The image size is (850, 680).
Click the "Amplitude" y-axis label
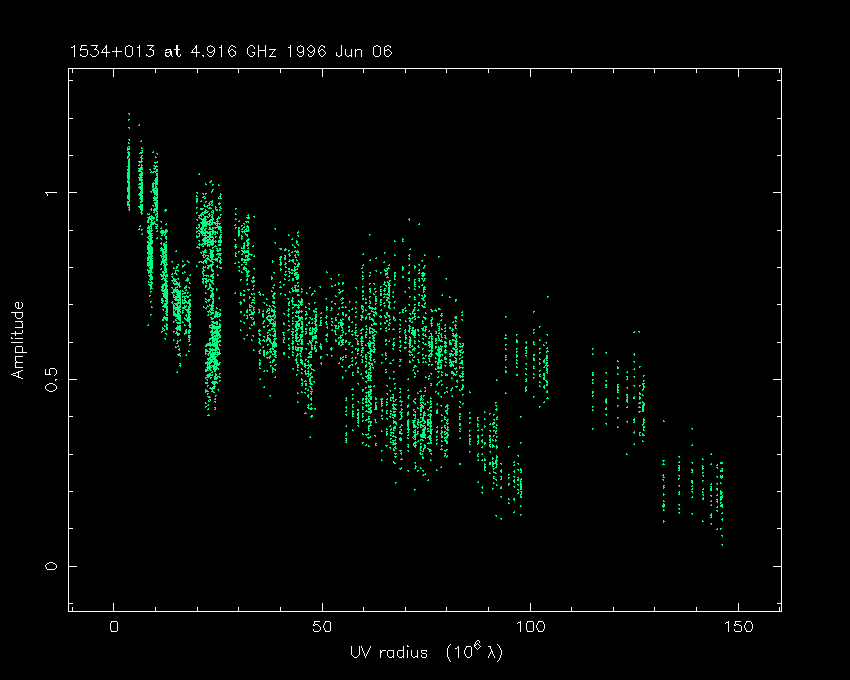pos(17,341)
